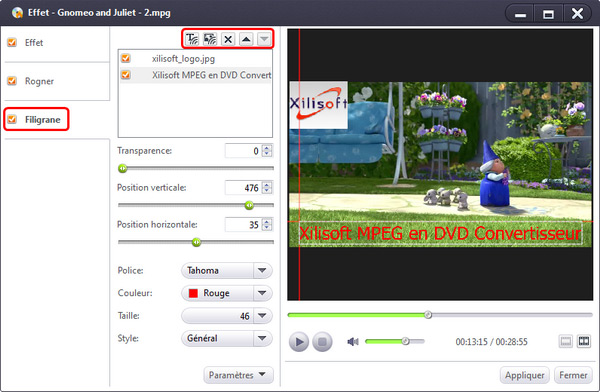600x392 pixels.
Task: Toggle the Effet checkbox
Action: click(12, 42)
